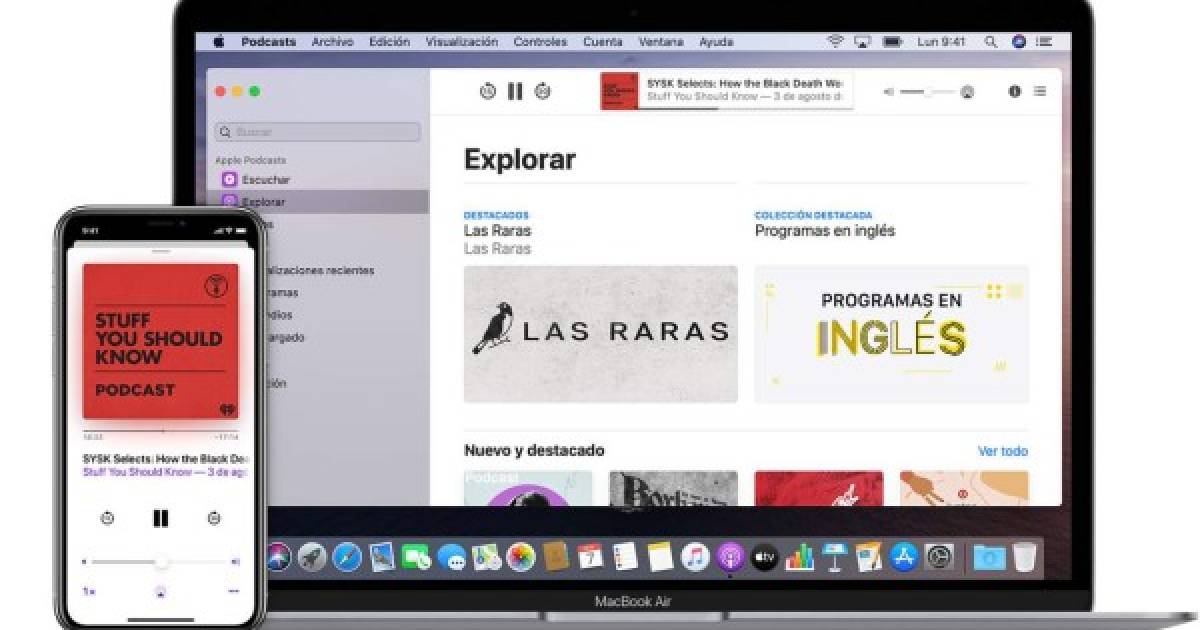Open Photos from the Dock

coord(520,557)
